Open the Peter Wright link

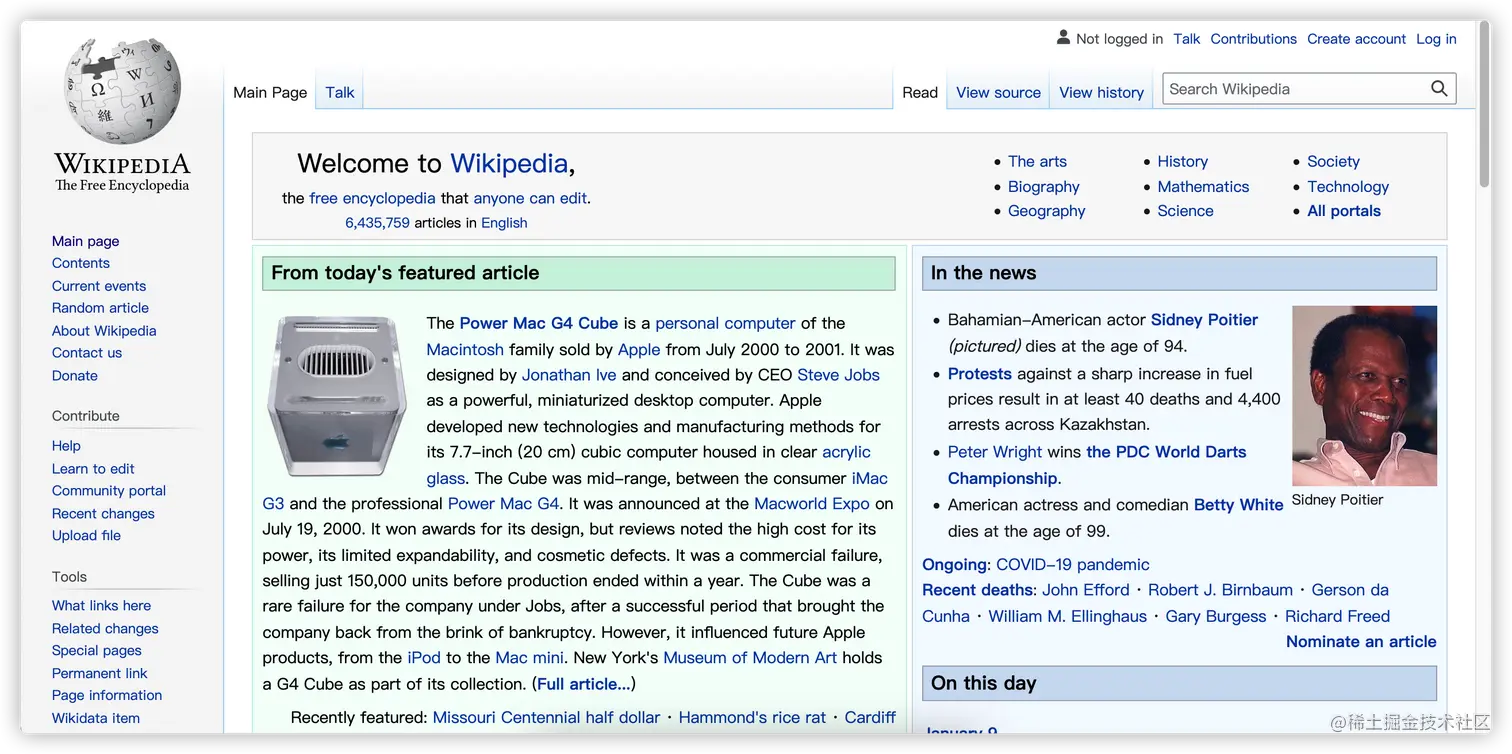[995, 452]
